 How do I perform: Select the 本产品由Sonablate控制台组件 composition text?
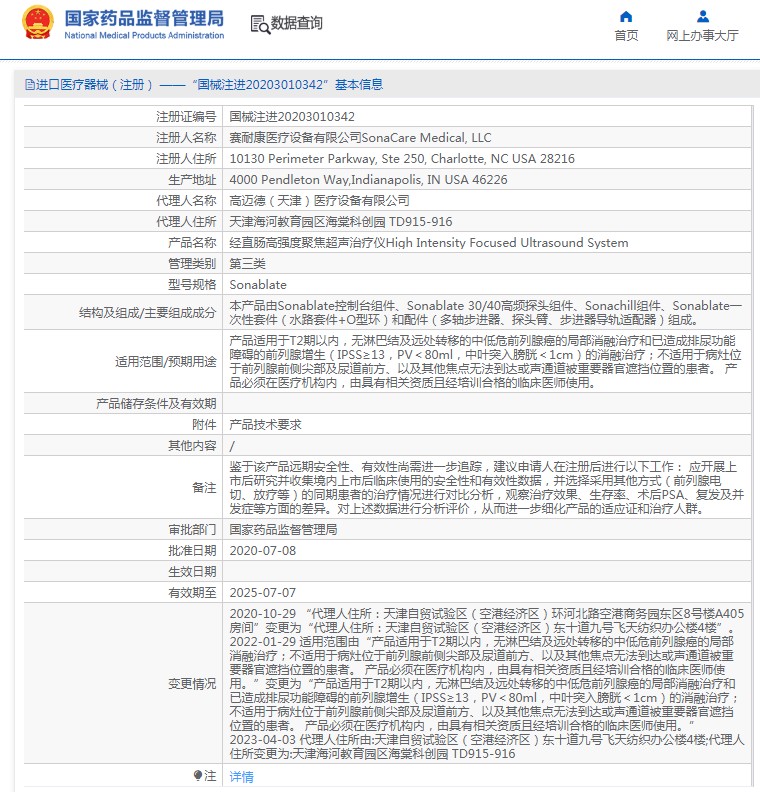486,313
